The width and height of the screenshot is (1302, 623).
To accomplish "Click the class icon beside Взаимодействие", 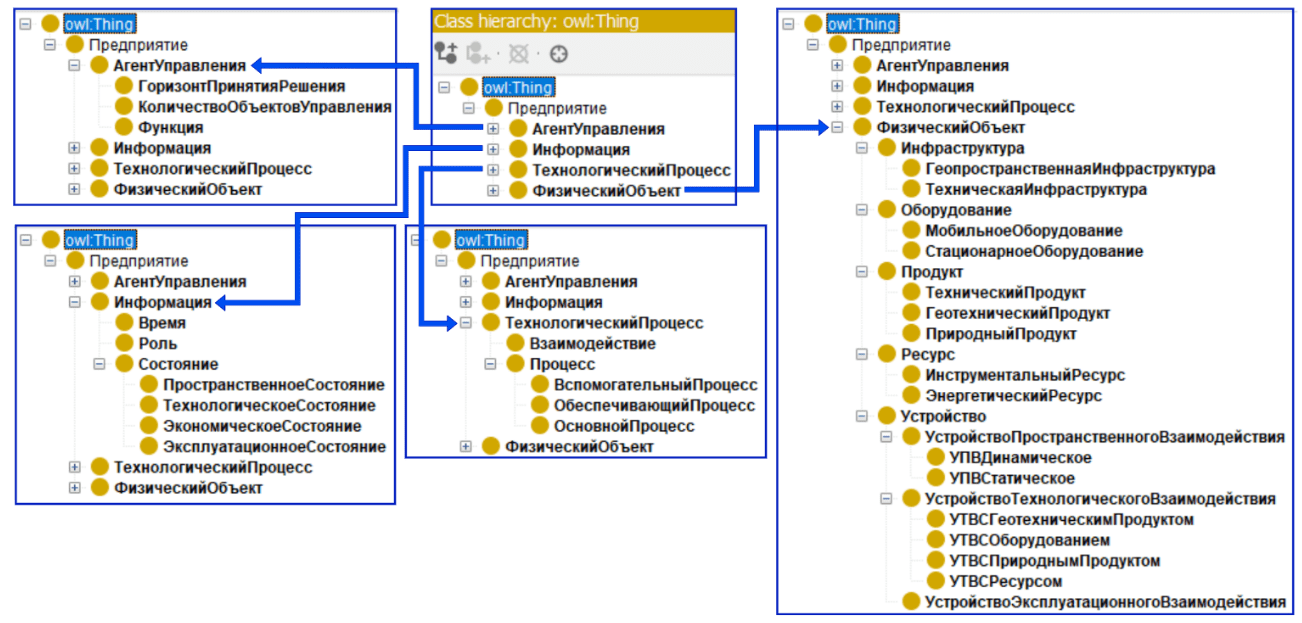I will tap(515, 343).
